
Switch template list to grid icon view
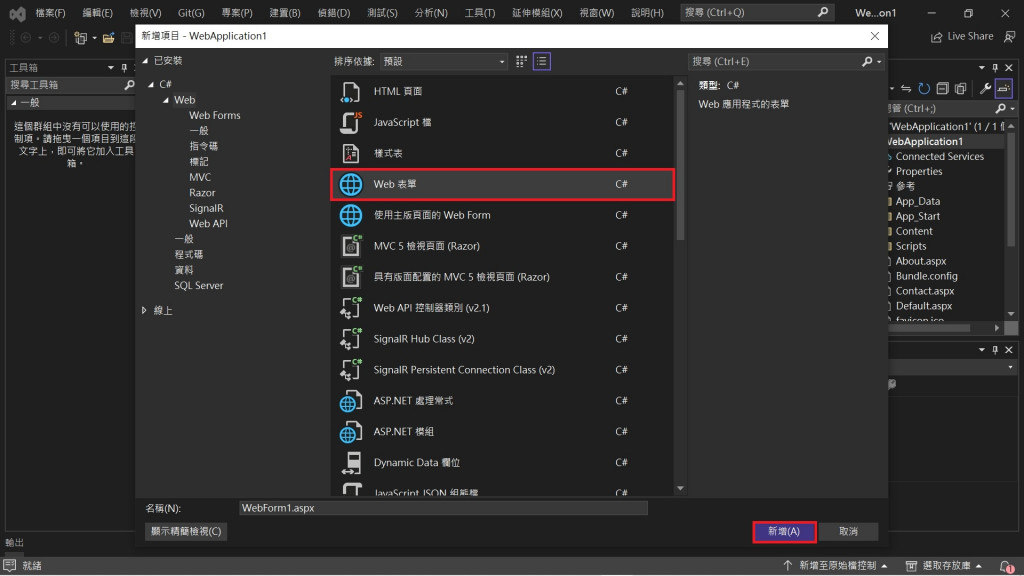[521, 61]
